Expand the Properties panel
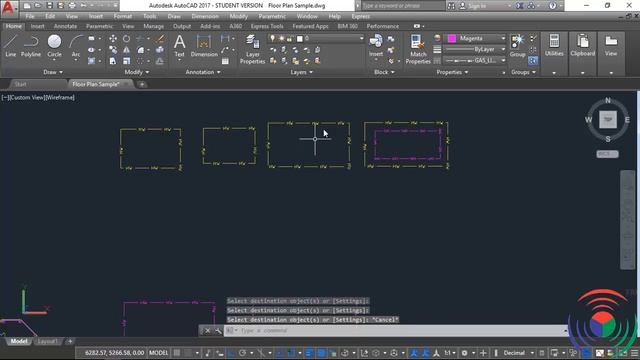 452,72
